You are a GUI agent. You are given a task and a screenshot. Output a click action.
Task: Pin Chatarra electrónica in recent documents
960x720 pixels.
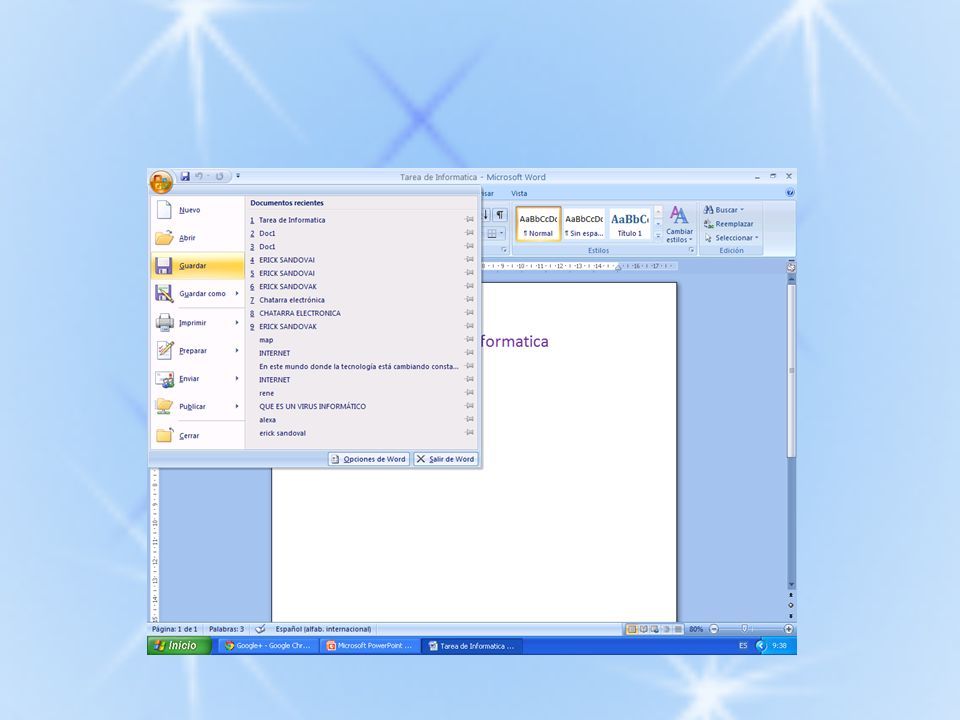(470, 299)
